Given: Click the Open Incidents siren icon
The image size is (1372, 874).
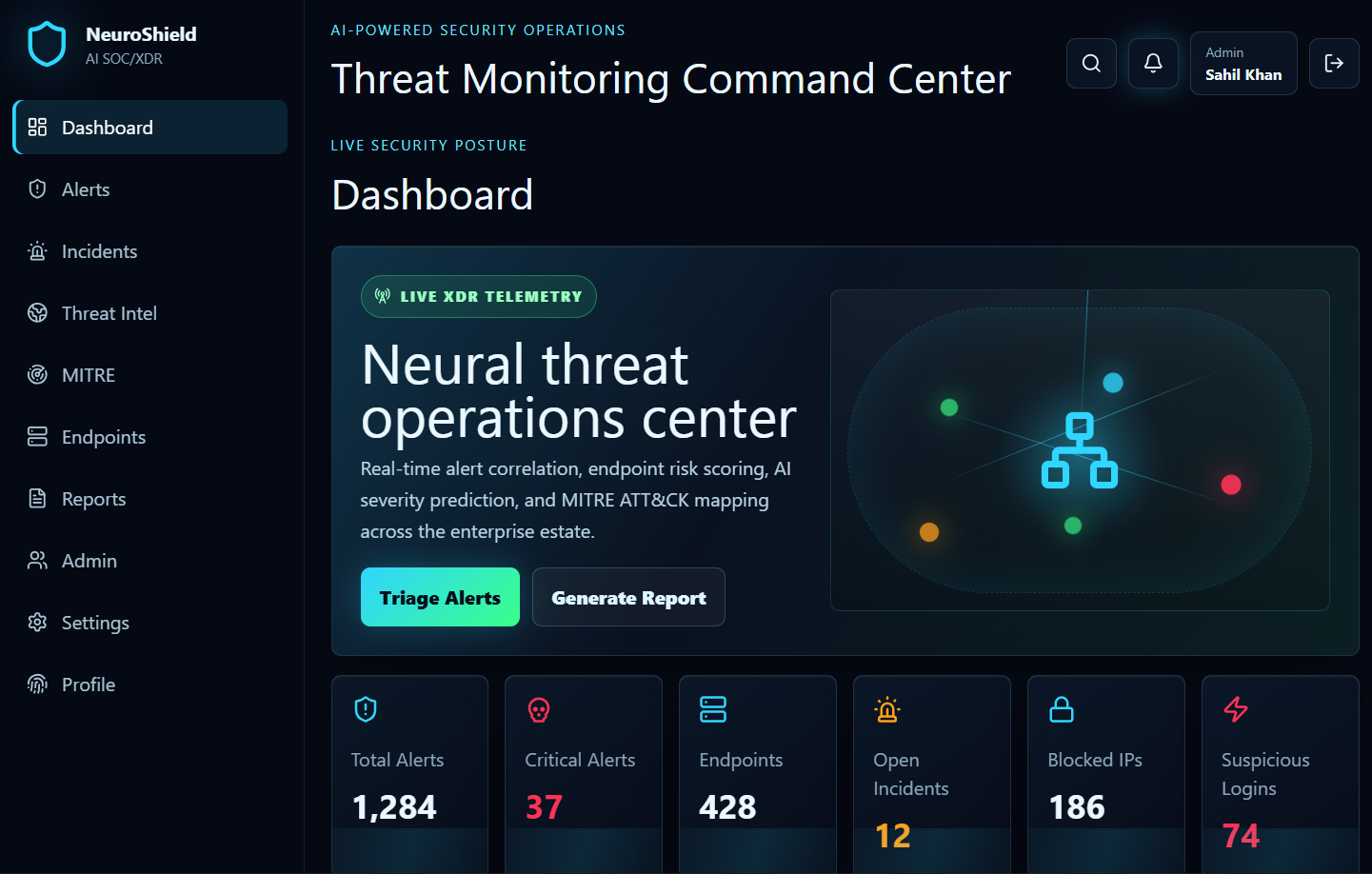Looking at the screenshot, I should [x=887, y=709].
